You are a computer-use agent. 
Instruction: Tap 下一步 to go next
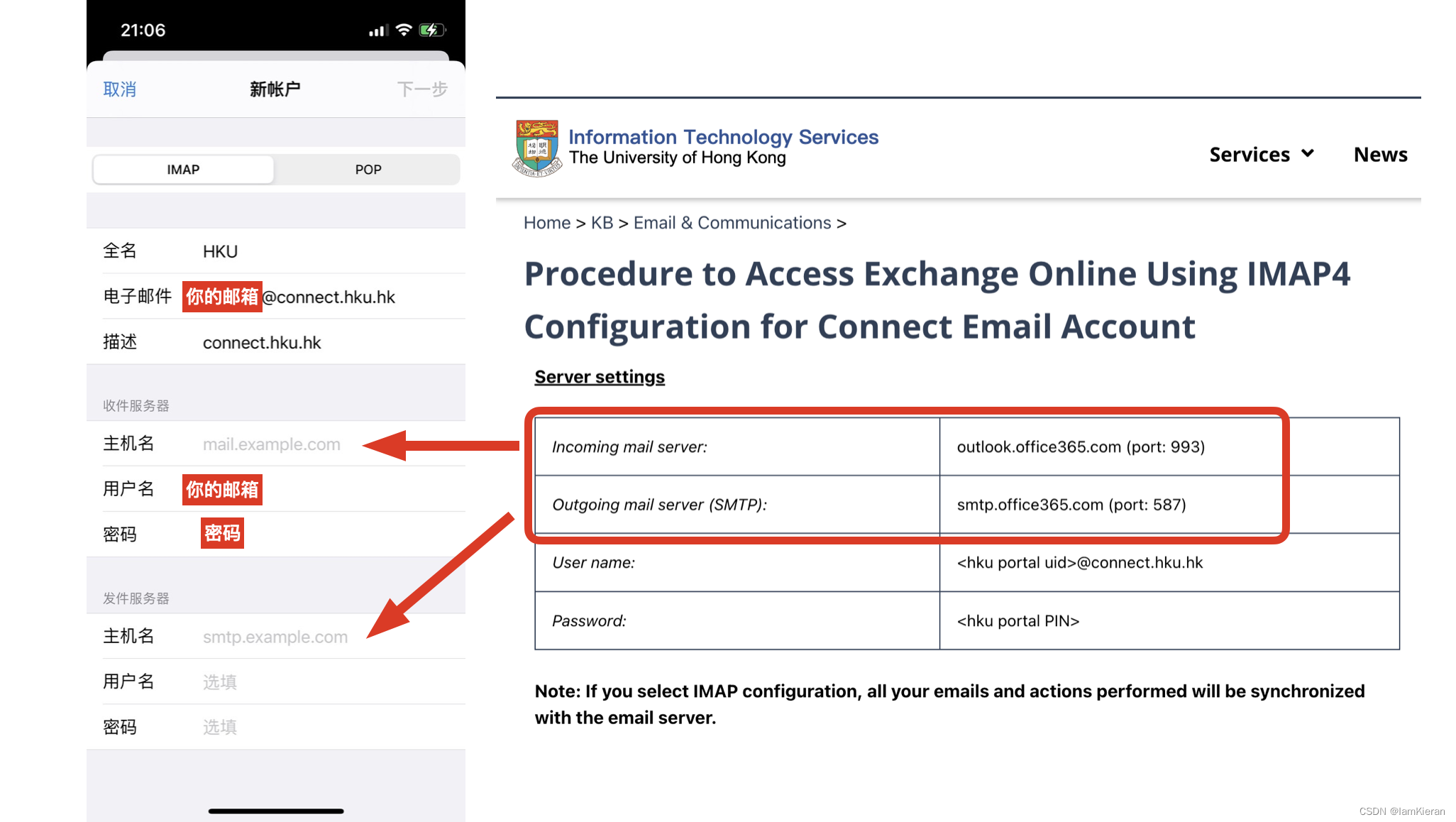point(422,89)
